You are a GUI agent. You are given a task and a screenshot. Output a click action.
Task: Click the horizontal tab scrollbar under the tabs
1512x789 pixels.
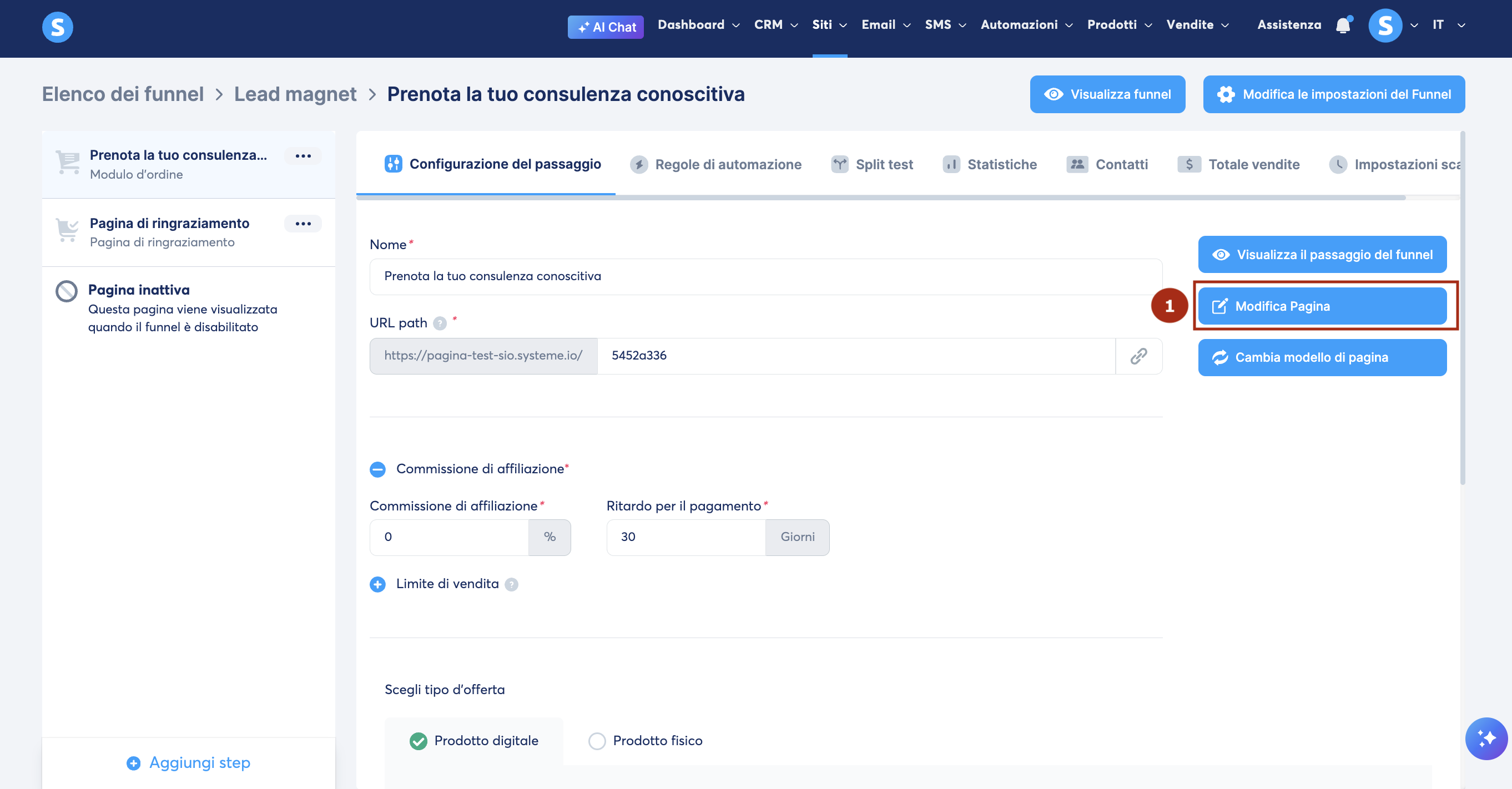[x=880, y=198]
